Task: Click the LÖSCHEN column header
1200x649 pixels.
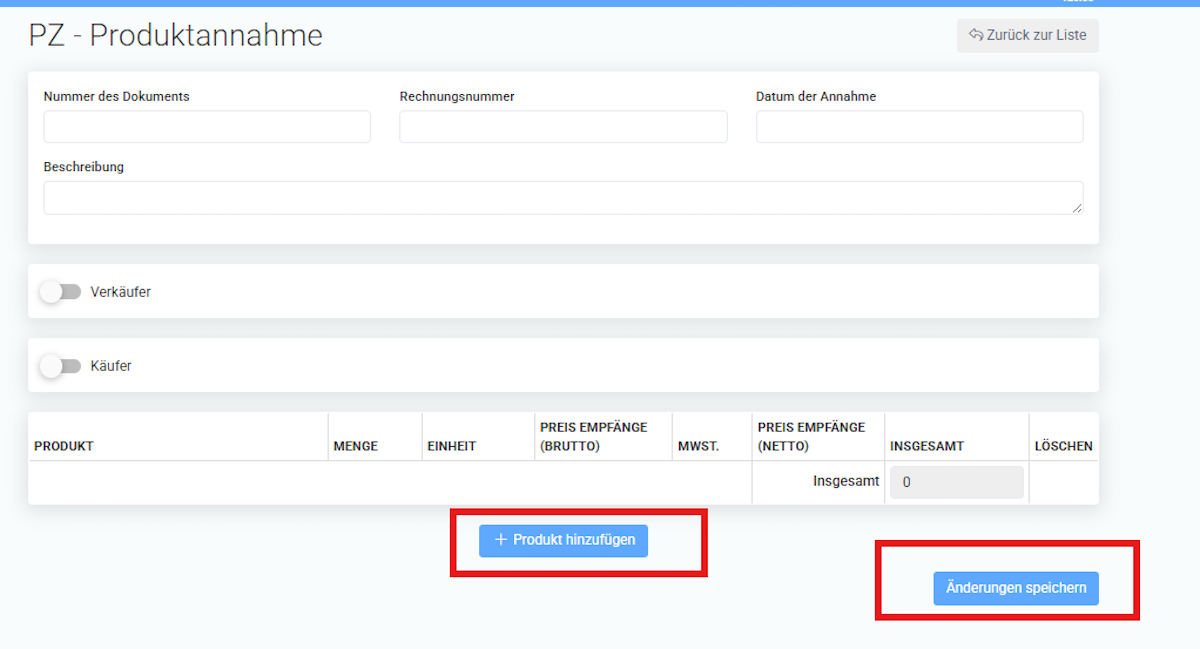Action: (x=1064, y=446)
